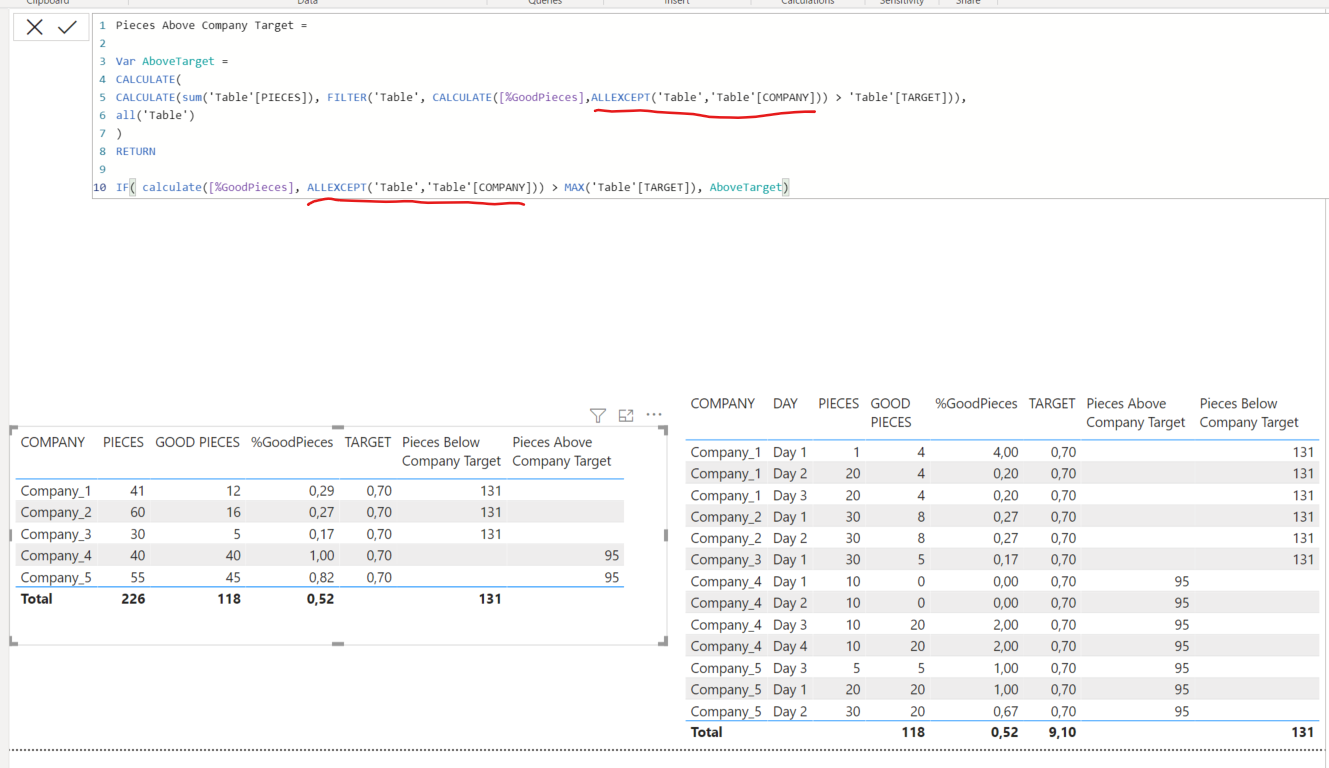1329x768 pixels.
Task: Click the all('Table') line in the formula
Action: pos(155,115)
